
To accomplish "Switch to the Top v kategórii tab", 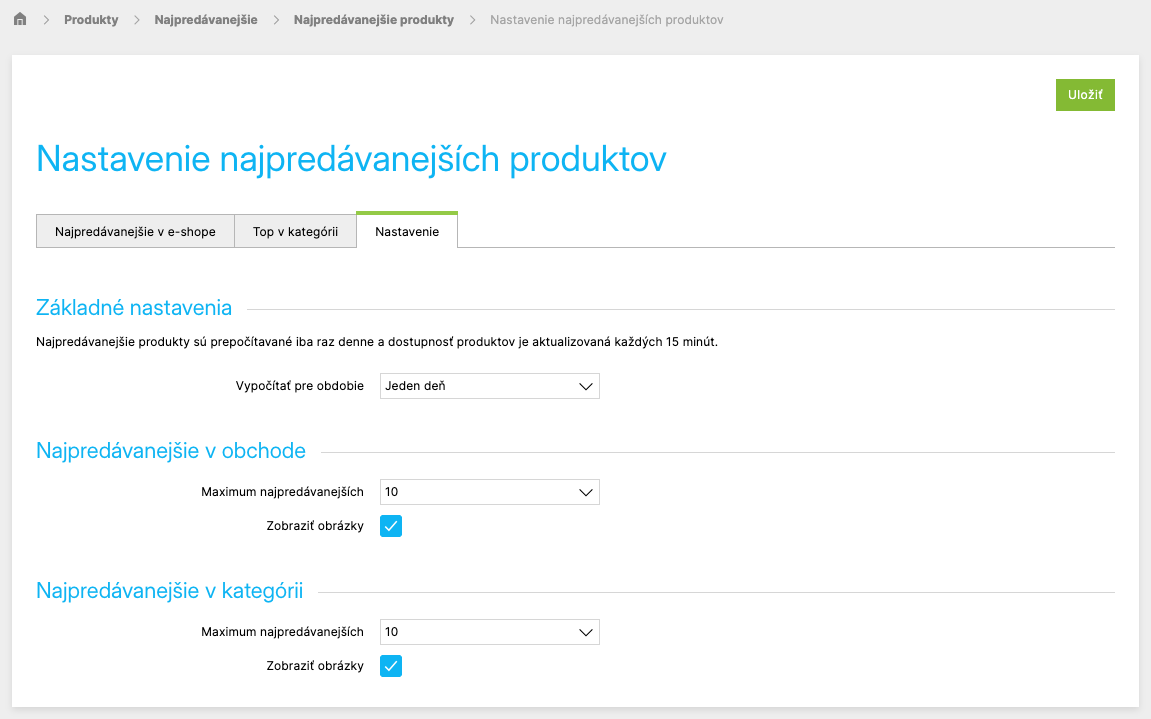I will tap(295, 231).
